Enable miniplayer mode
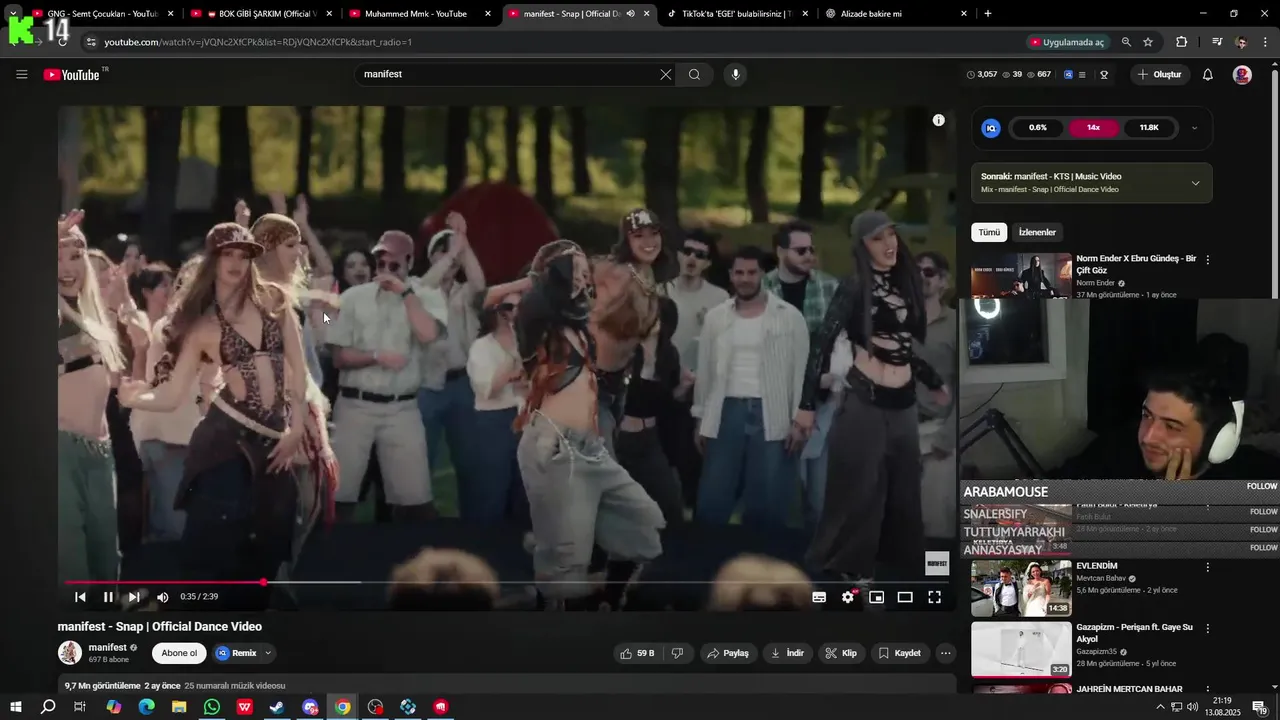1280x720 pixels. 876,597
